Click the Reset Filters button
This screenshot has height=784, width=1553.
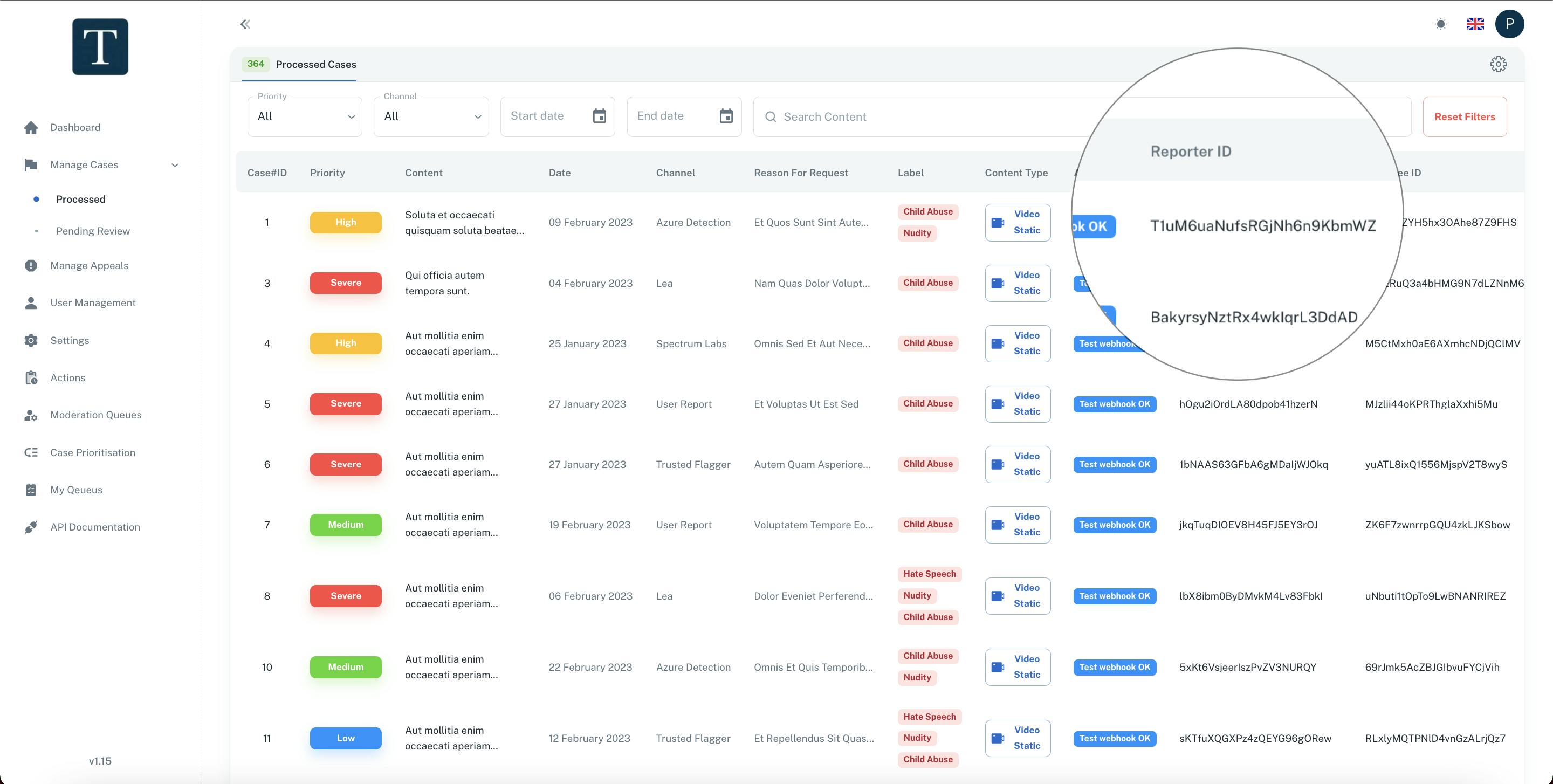coord(1465,117)
